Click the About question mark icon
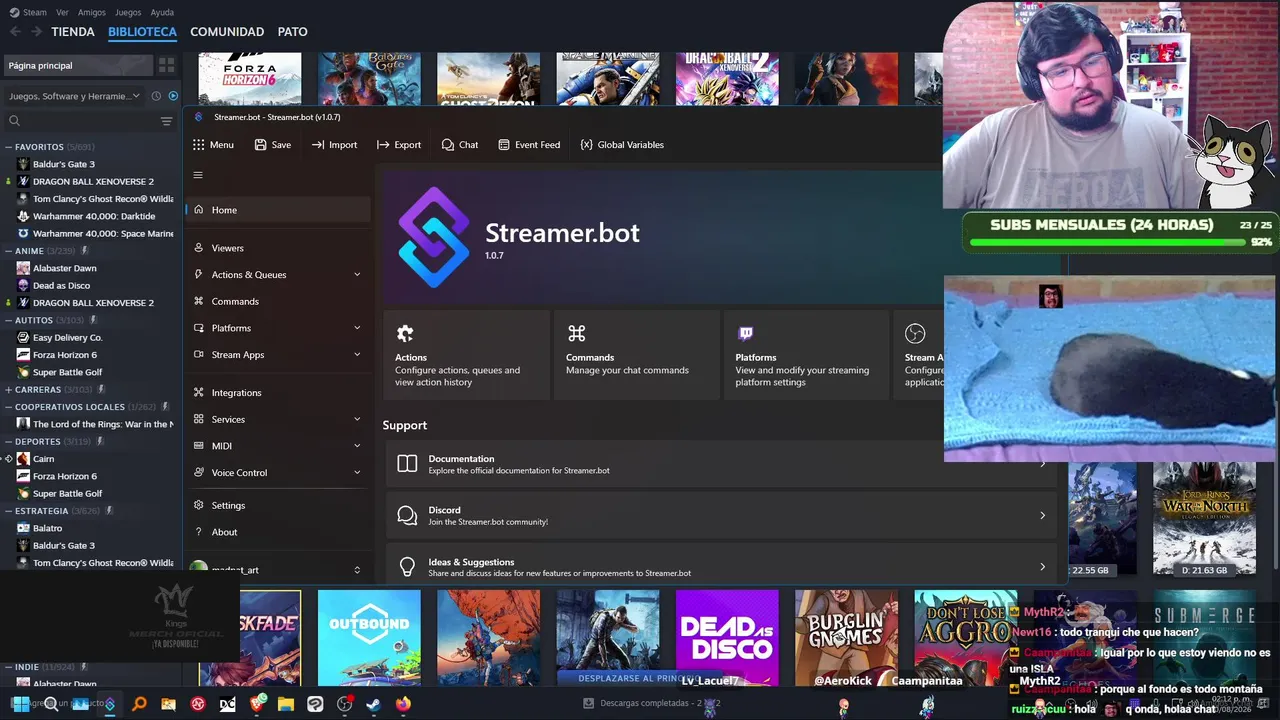 [199, 532]
